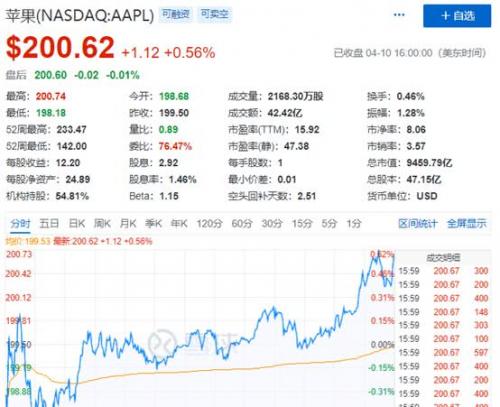The width and height of the screenshot is (500, 407).
Task: Select the 分时 chart tab
Action: click(x=20, y=223)
